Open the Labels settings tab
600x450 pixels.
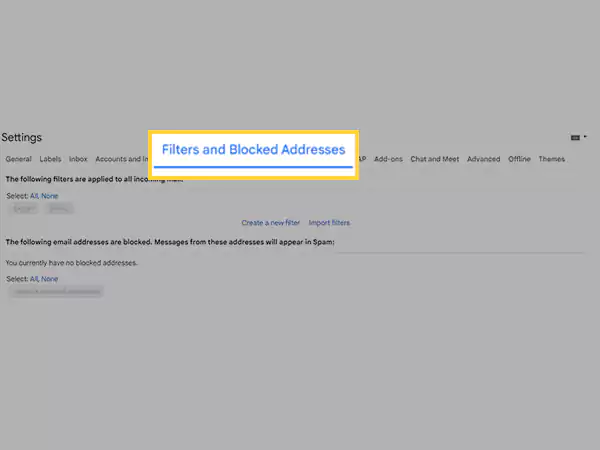pyautogui.click(x=50, y=159)
